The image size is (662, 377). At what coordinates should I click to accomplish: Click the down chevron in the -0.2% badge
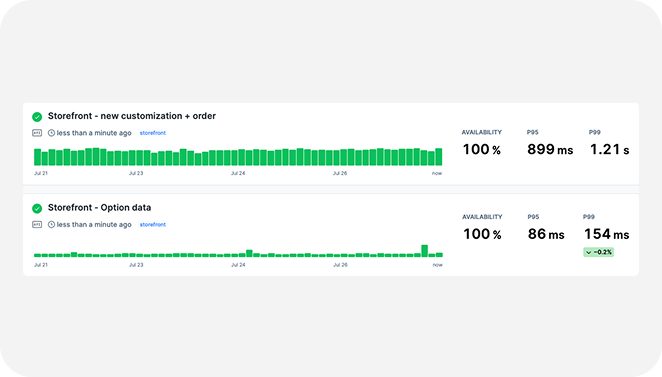coord(589,252)
